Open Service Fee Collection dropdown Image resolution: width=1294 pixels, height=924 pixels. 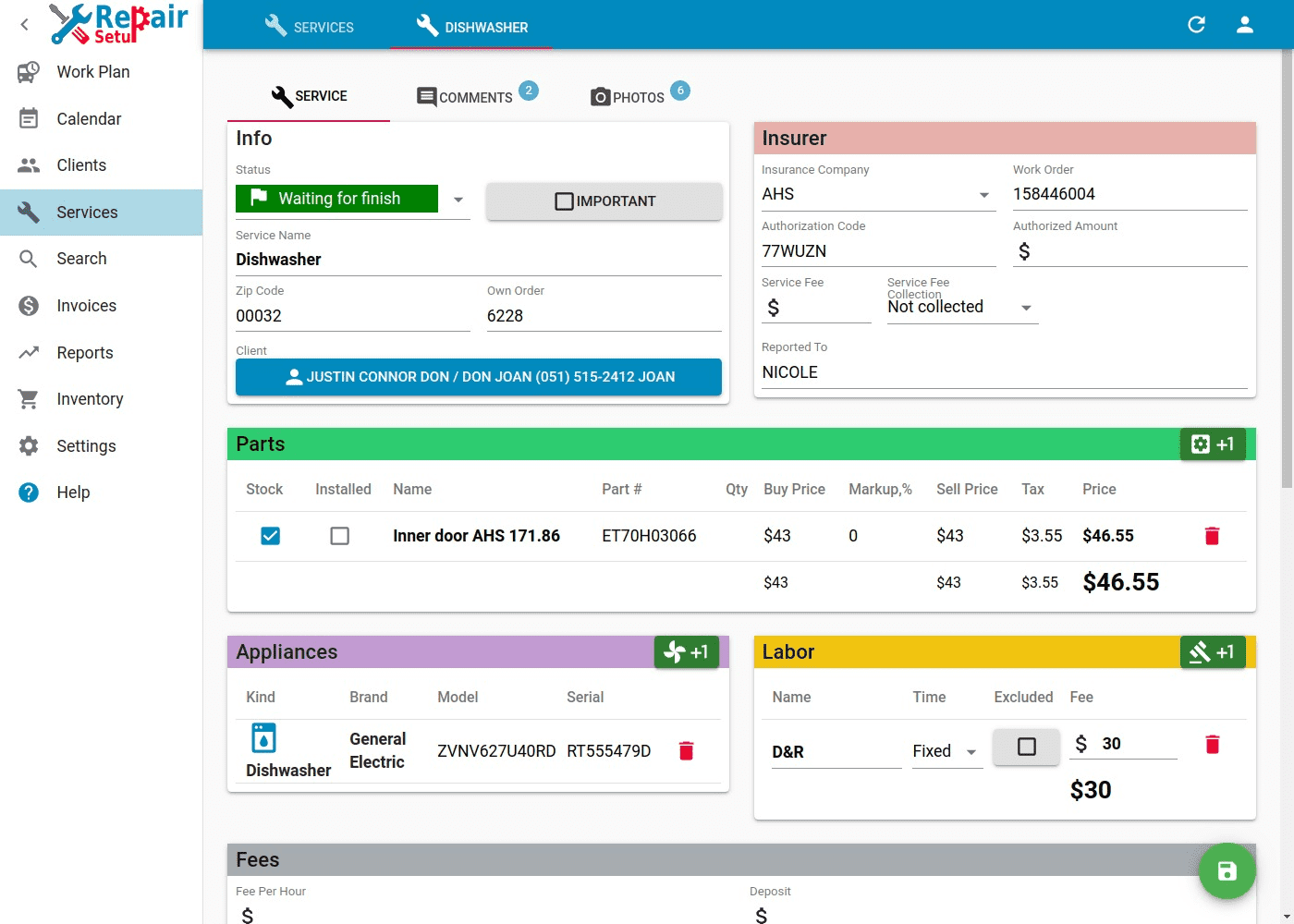1025,308
